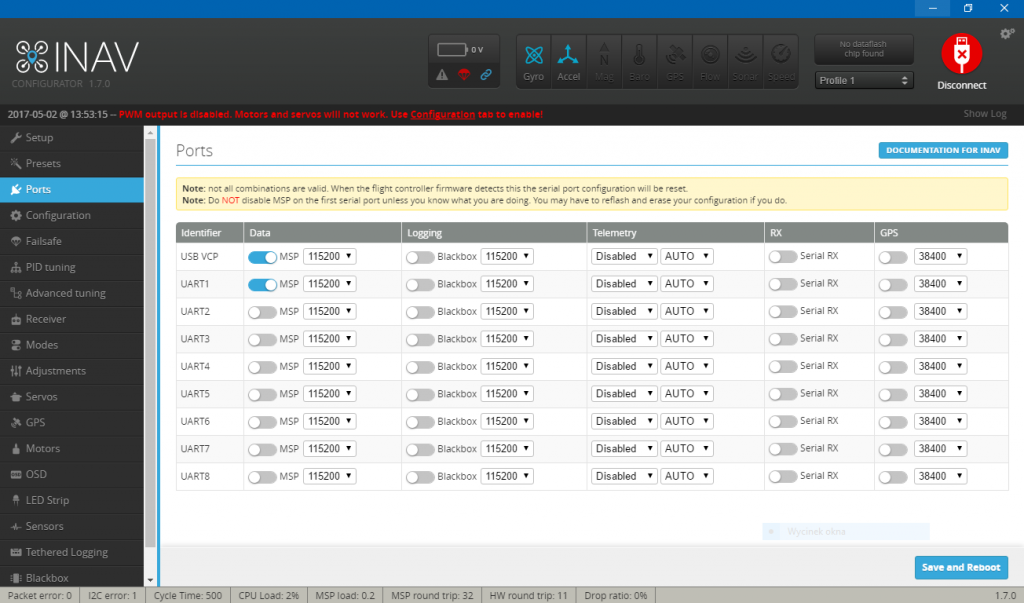
Task: Open Profile 1 dropdown selector
Action: 864,80
